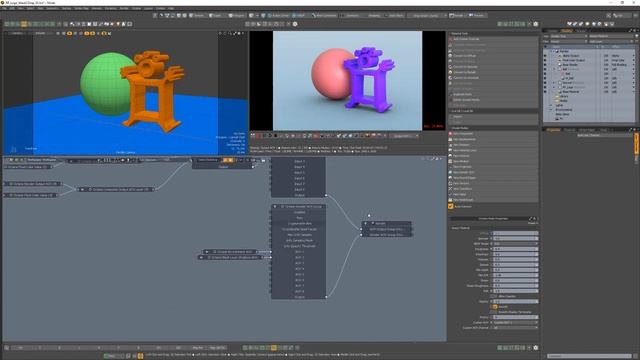
Task: Toggle the Smooth Shadow Terminator checkbox
Action: (x=494, y=312)
